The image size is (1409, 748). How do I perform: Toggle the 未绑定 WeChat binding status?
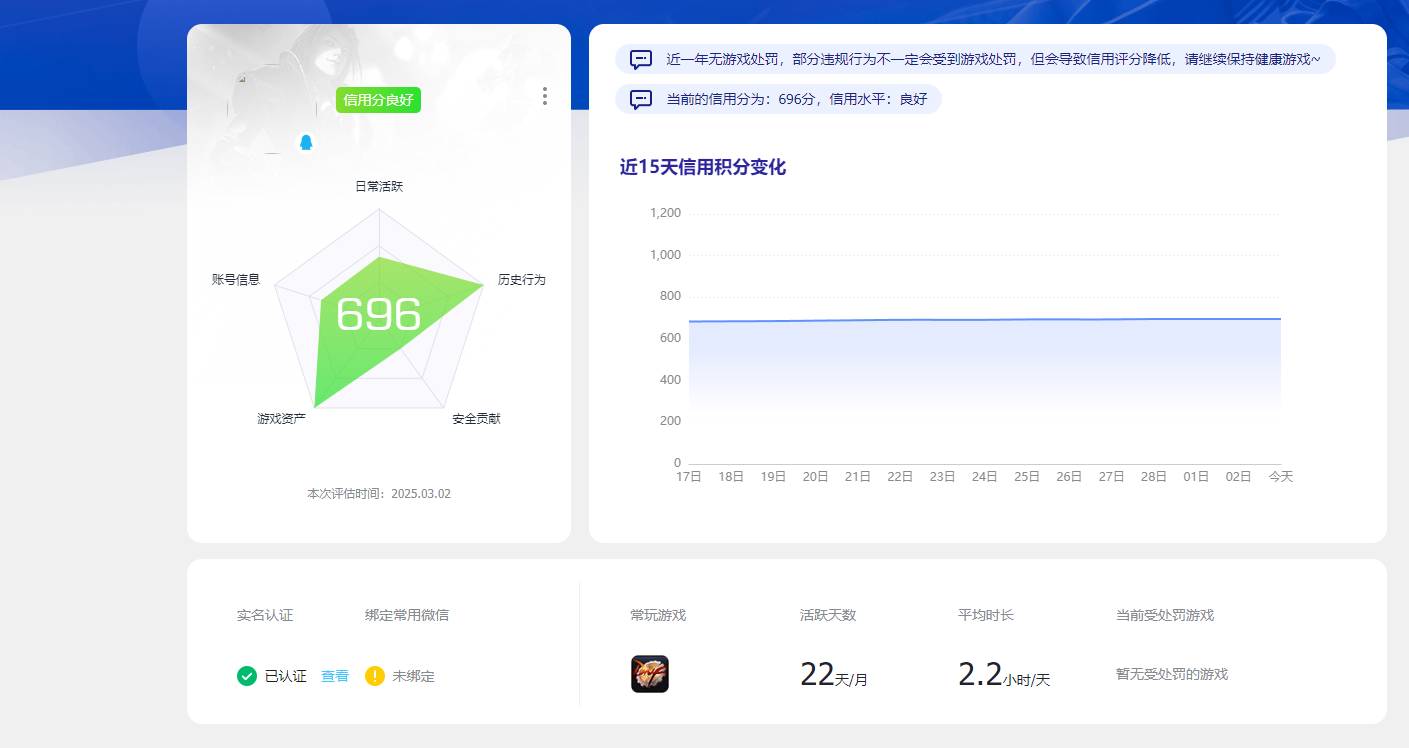point(413,676)
